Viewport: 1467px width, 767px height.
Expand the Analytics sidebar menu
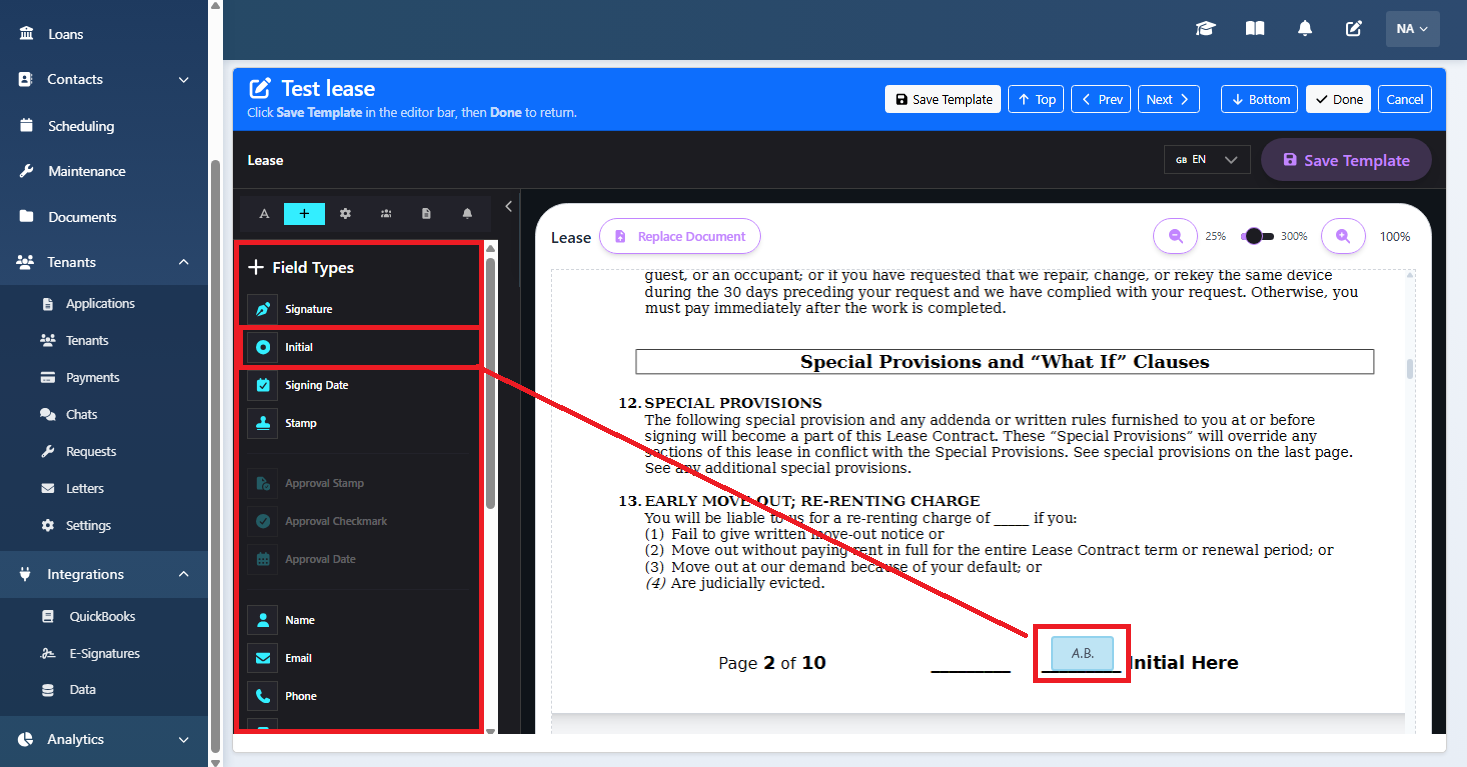click(x=104, y=739)
